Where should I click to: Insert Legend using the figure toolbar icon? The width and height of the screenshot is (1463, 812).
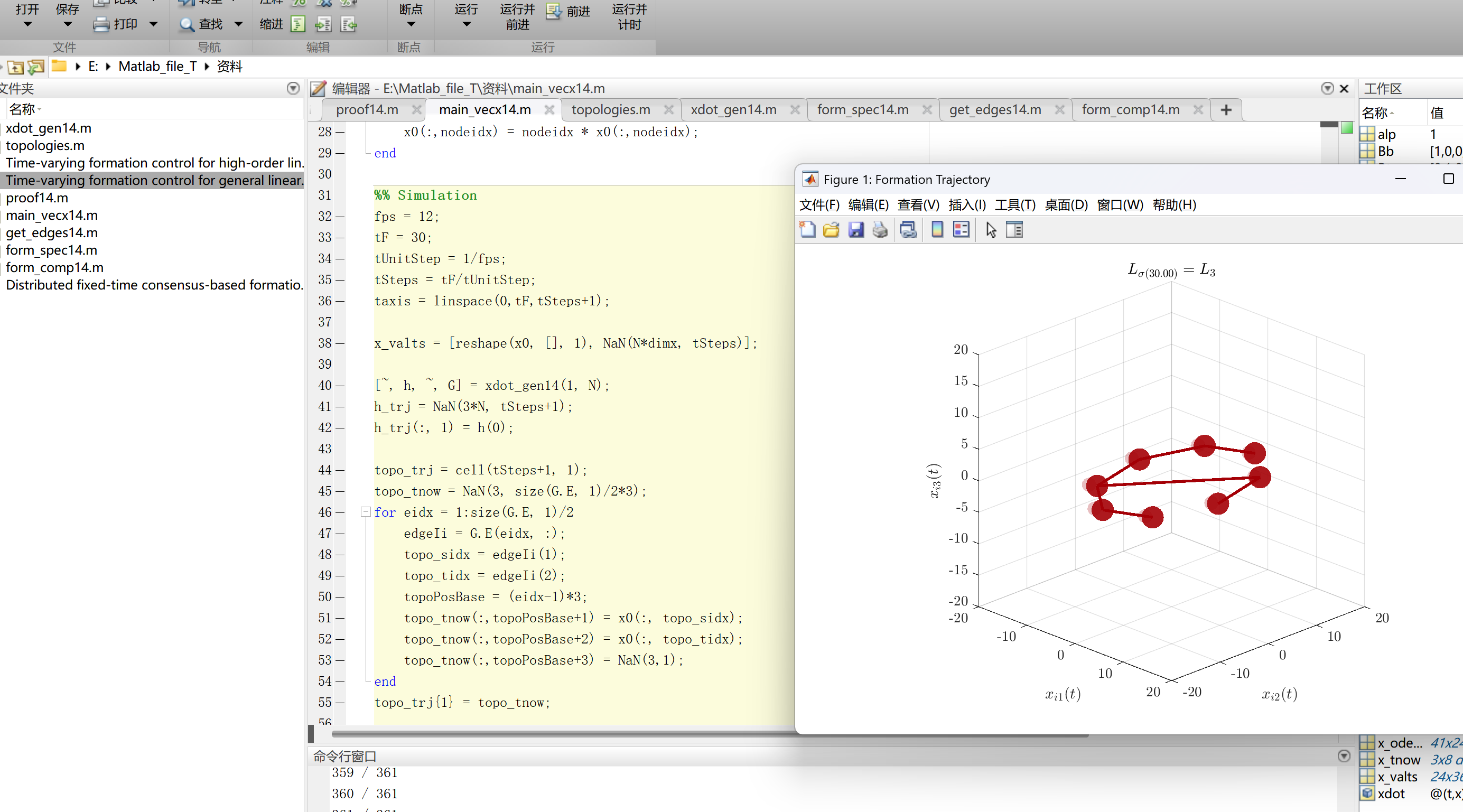pos(961,230)
